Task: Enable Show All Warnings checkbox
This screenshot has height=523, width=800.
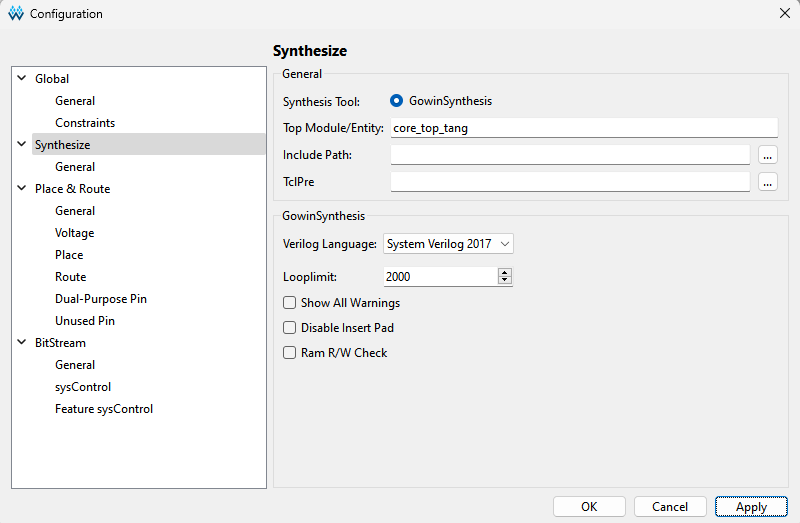Action: coord(290,303)
